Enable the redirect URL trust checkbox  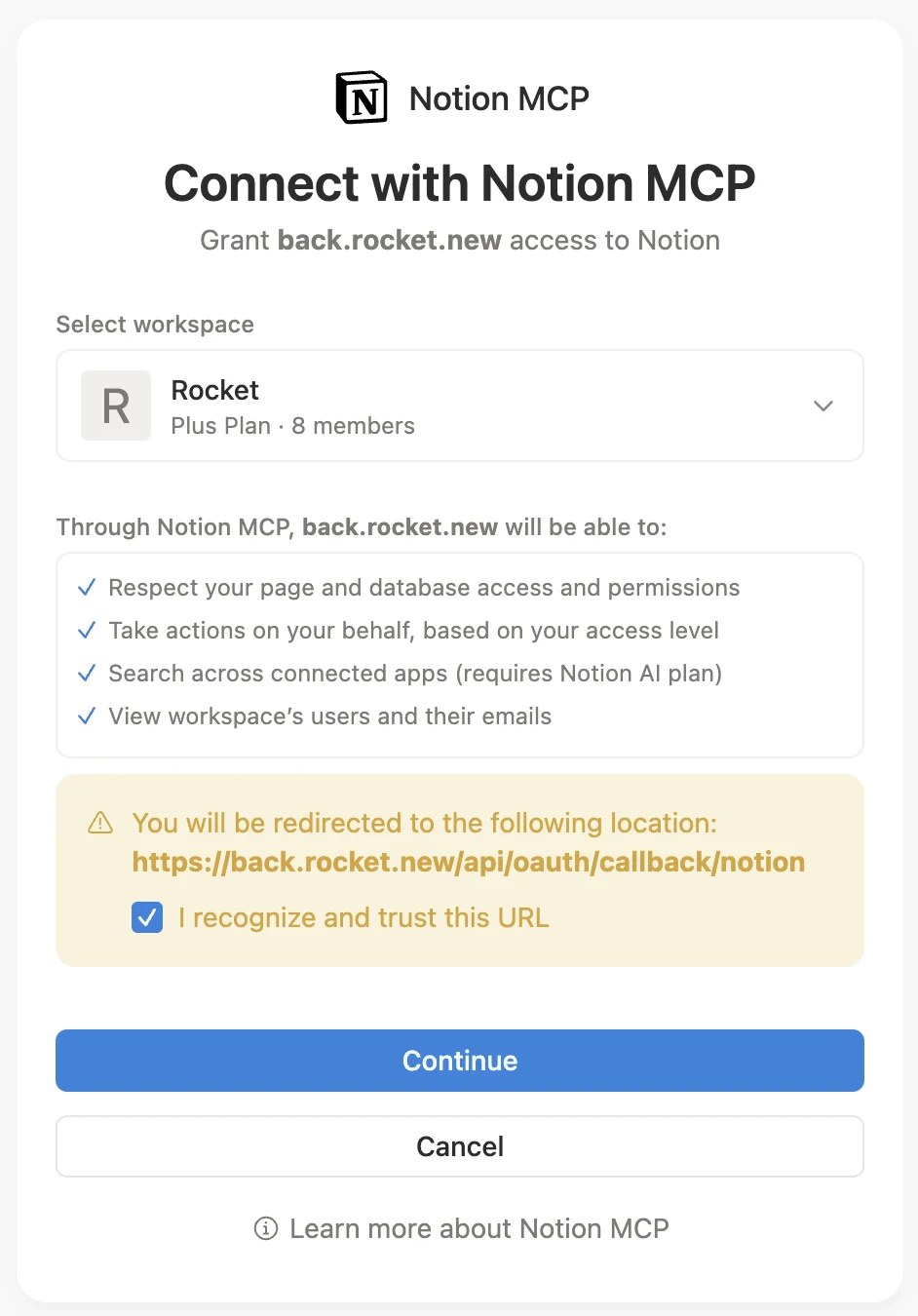pos(146,917)
